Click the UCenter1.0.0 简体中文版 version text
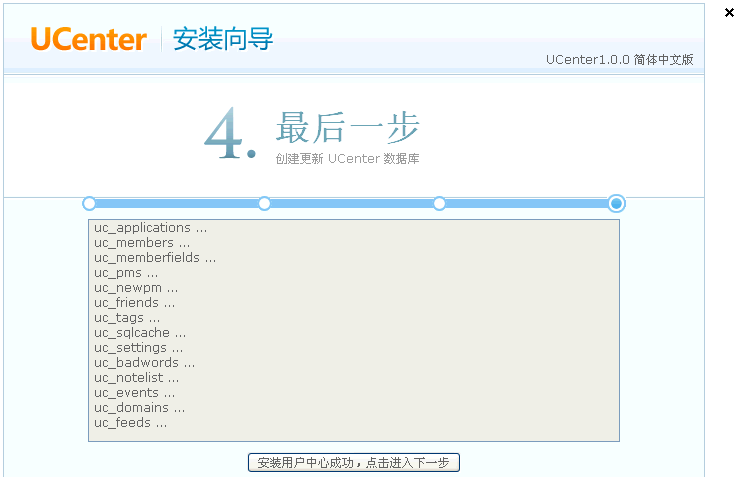Image resolution: width=738 pixels, height=477 pixels. click(619, 60)
